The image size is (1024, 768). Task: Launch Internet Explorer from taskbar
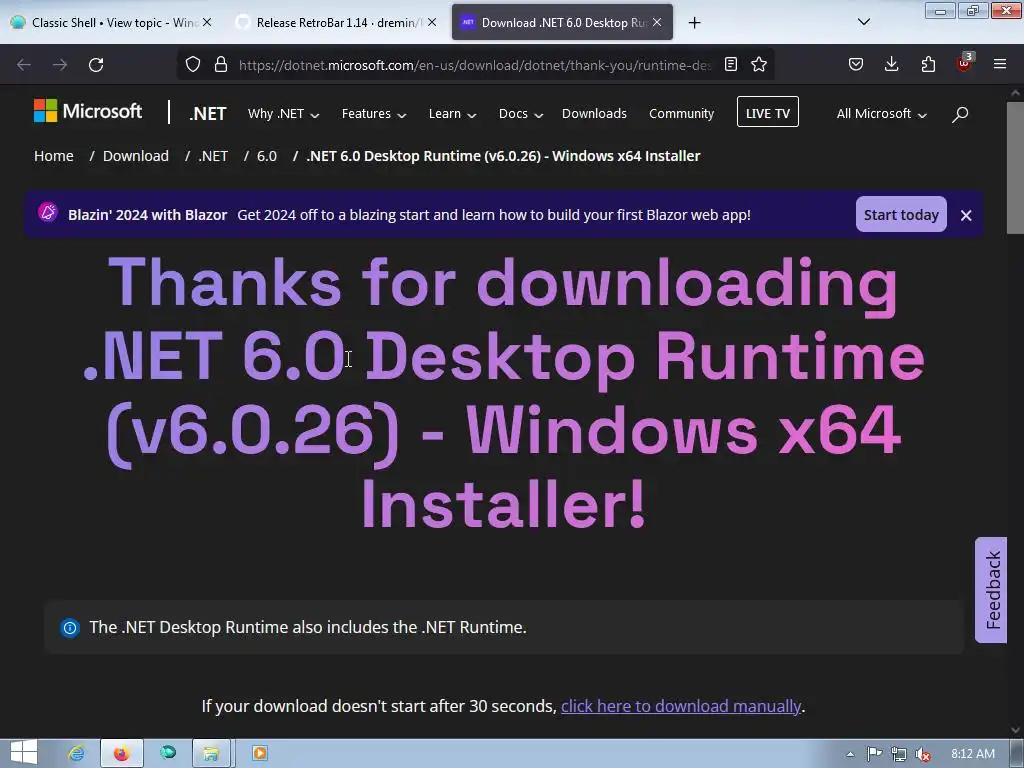click(76, 753)
